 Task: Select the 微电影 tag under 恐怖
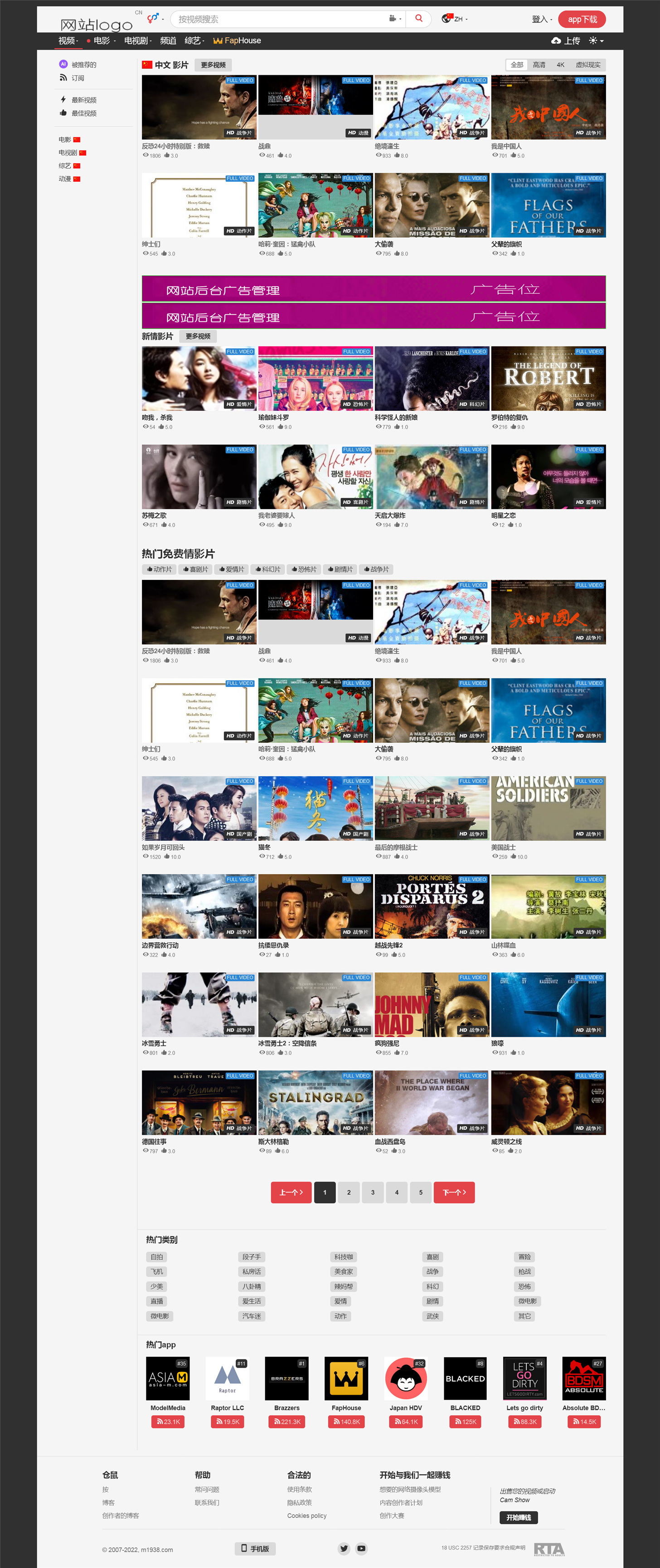coord(527,1301)
